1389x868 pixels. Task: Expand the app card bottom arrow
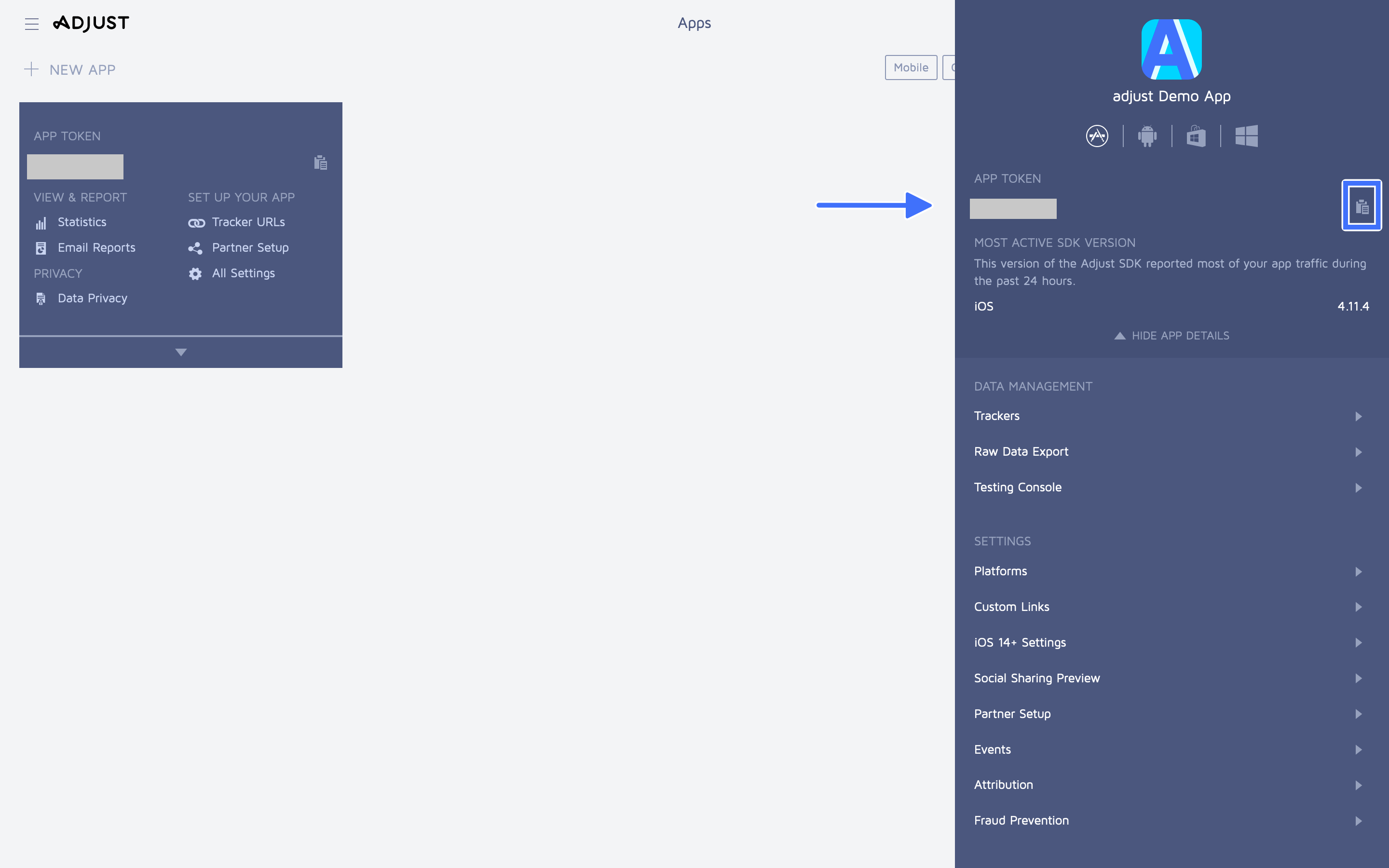[x=181, y=352]
